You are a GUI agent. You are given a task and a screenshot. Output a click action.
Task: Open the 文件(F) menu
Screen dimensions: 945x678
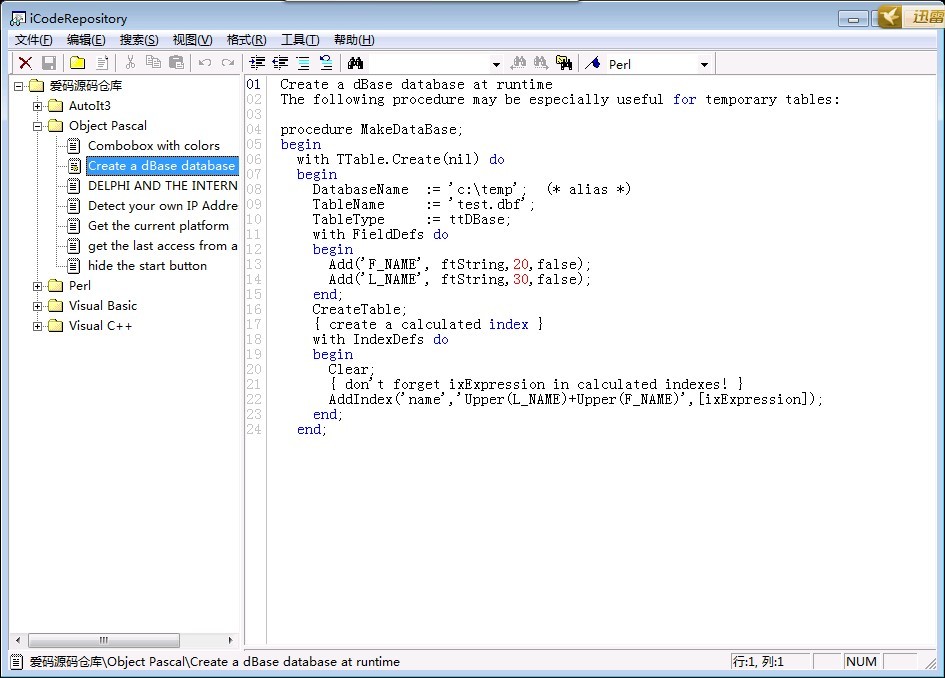pyautogui.click(x=34, y=40)
